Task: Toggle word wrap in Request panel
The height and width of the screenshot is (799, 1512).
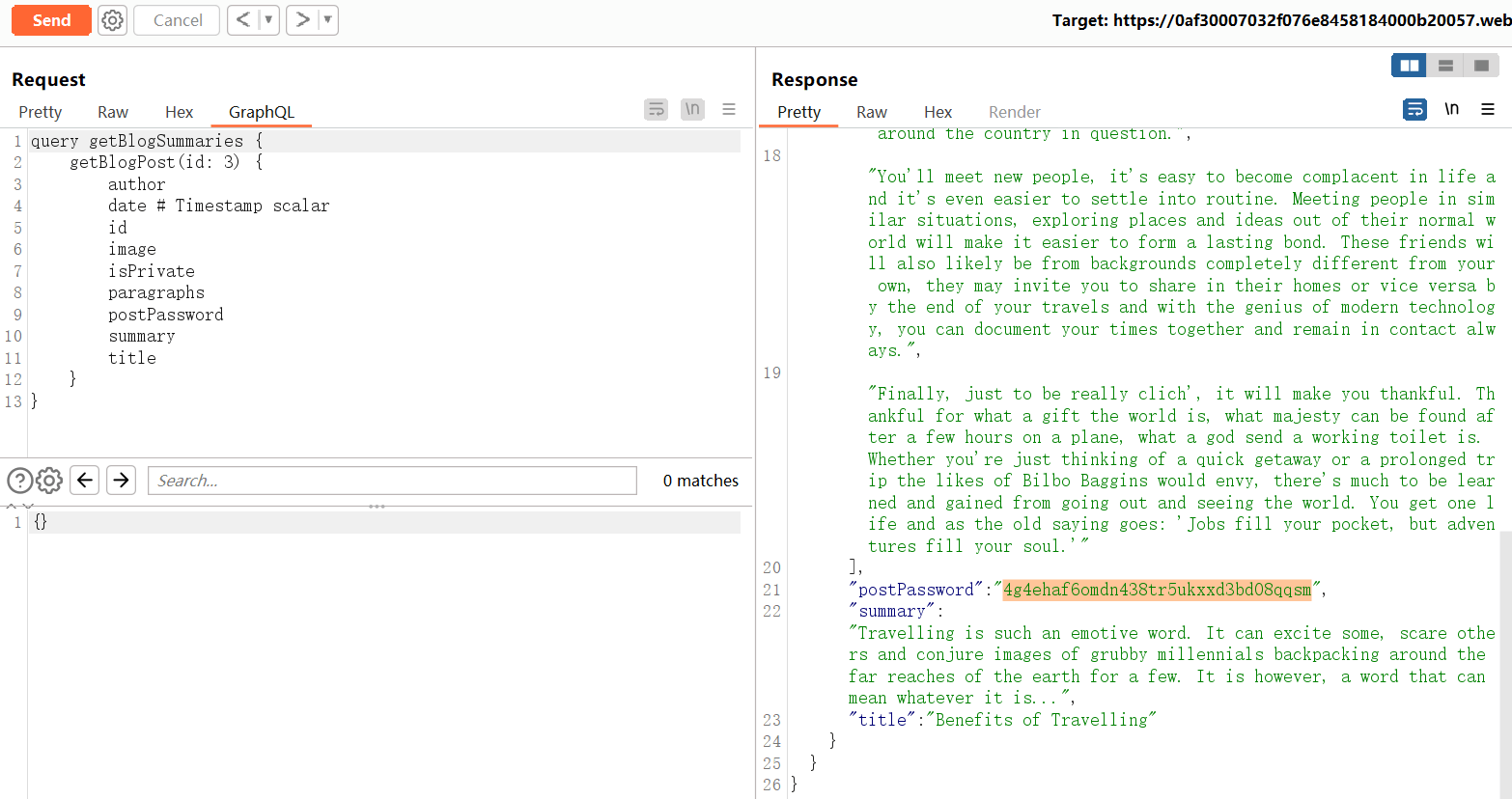Action: (x=656, y=110)
